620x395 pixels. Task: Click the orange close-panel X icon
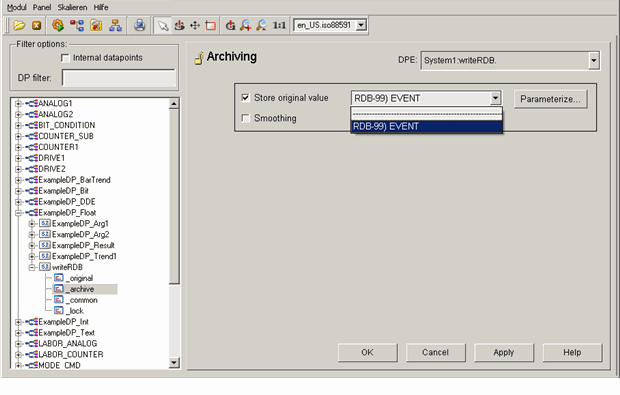[x=36, y=25]
